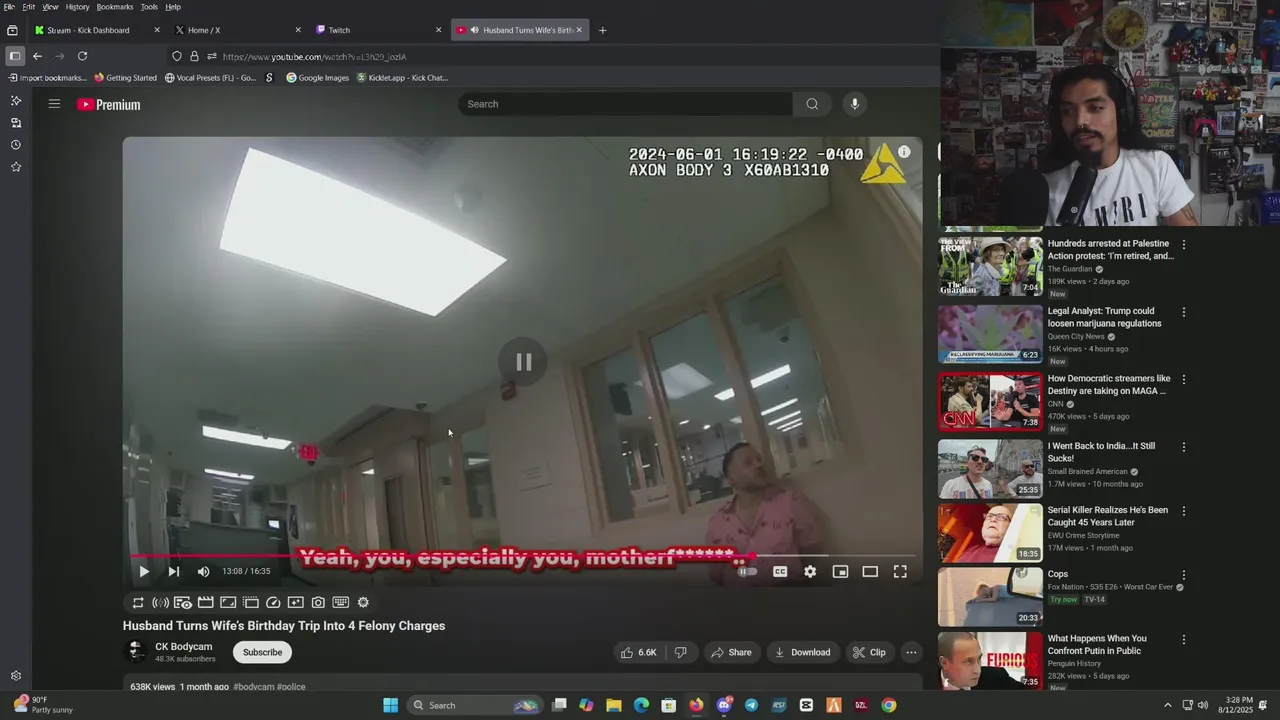
Task: Toggle the loop video extension icon
Action: click(138, 602)
